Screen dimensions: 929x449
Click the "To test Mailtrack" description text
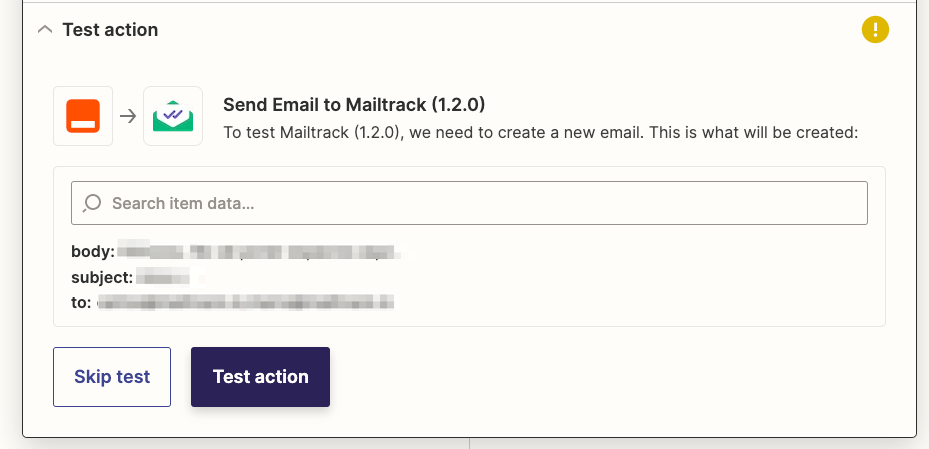pos(540,132)
